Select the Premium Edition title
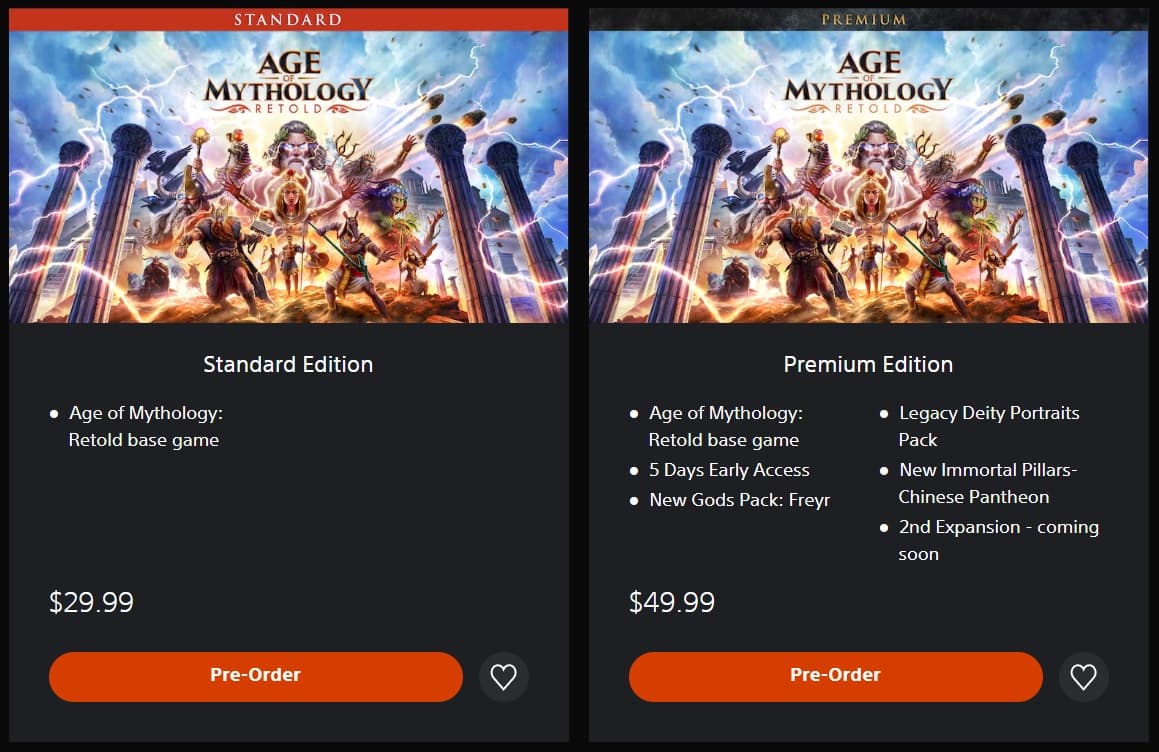The height and width of the screenshot is (752, 1159). tap(868, 364)
